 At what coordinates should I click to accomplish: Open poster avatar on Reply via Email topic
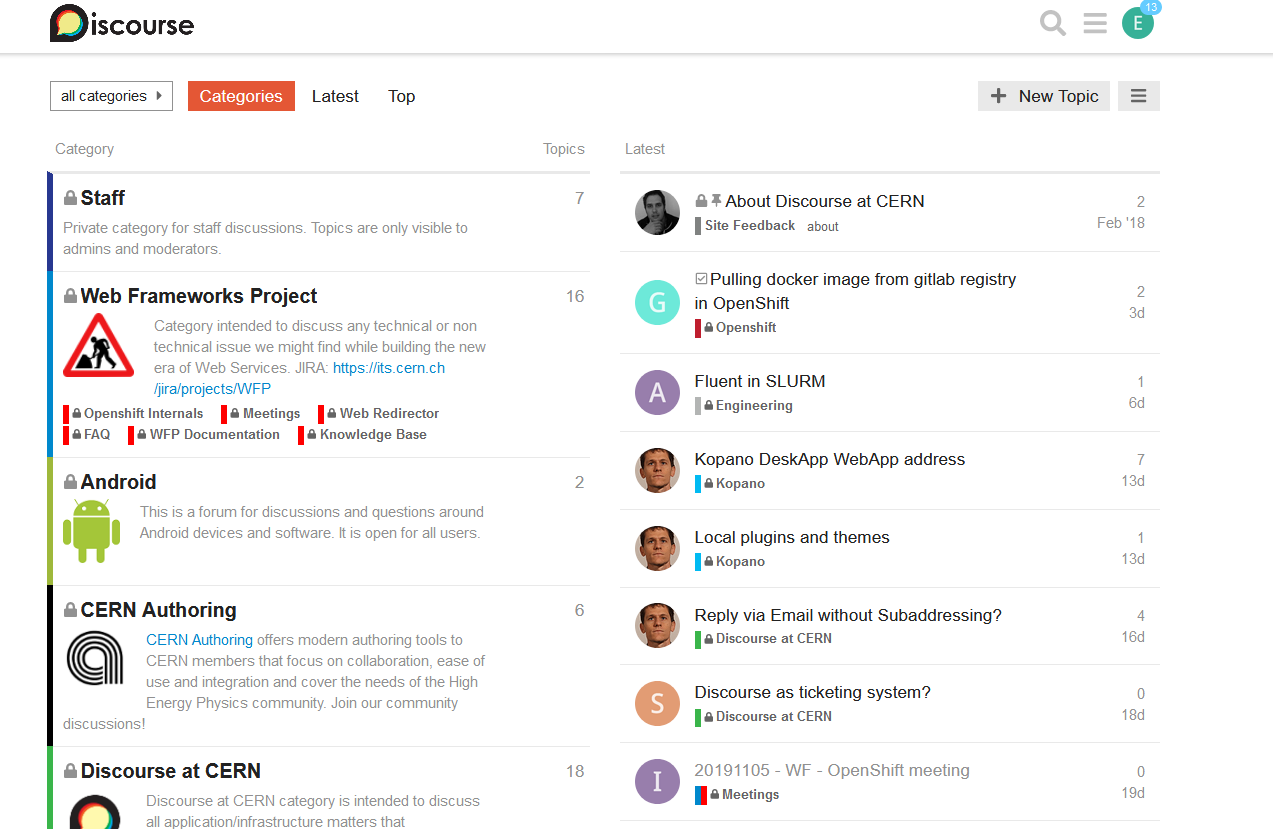pyautogui.click(x=657, y=626)
